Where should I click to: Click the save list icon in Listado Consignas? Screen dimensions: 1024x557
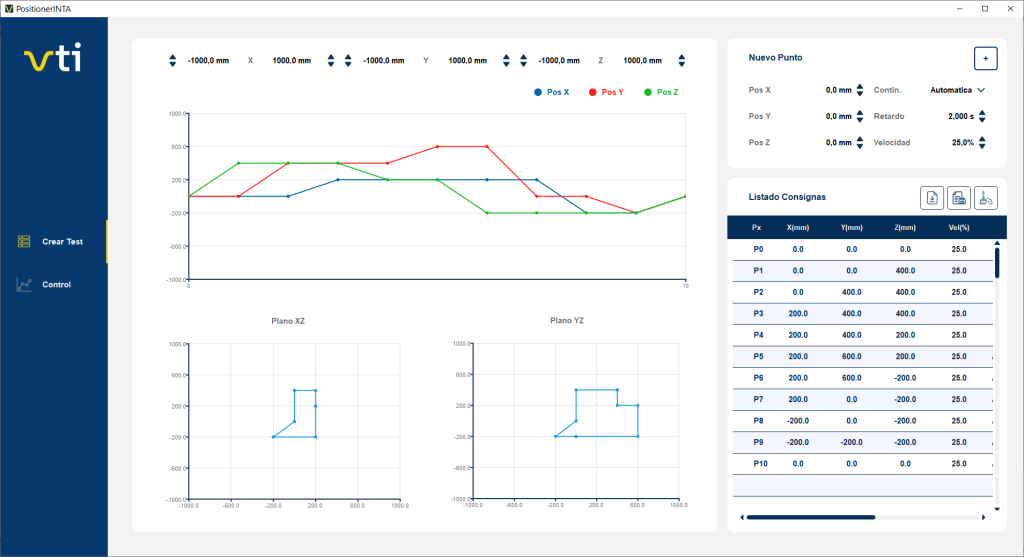tap(958, 198)
